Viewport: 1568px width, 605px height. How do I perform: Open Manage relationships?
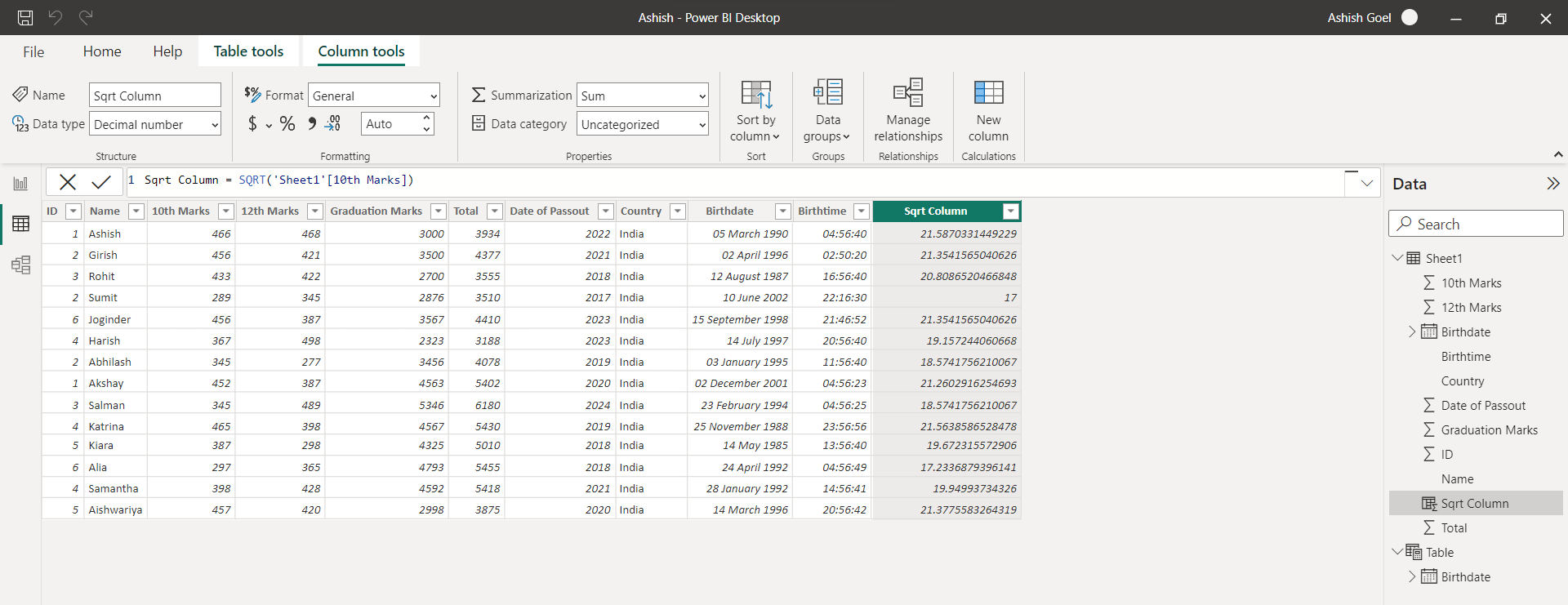[x=908, y=111]
